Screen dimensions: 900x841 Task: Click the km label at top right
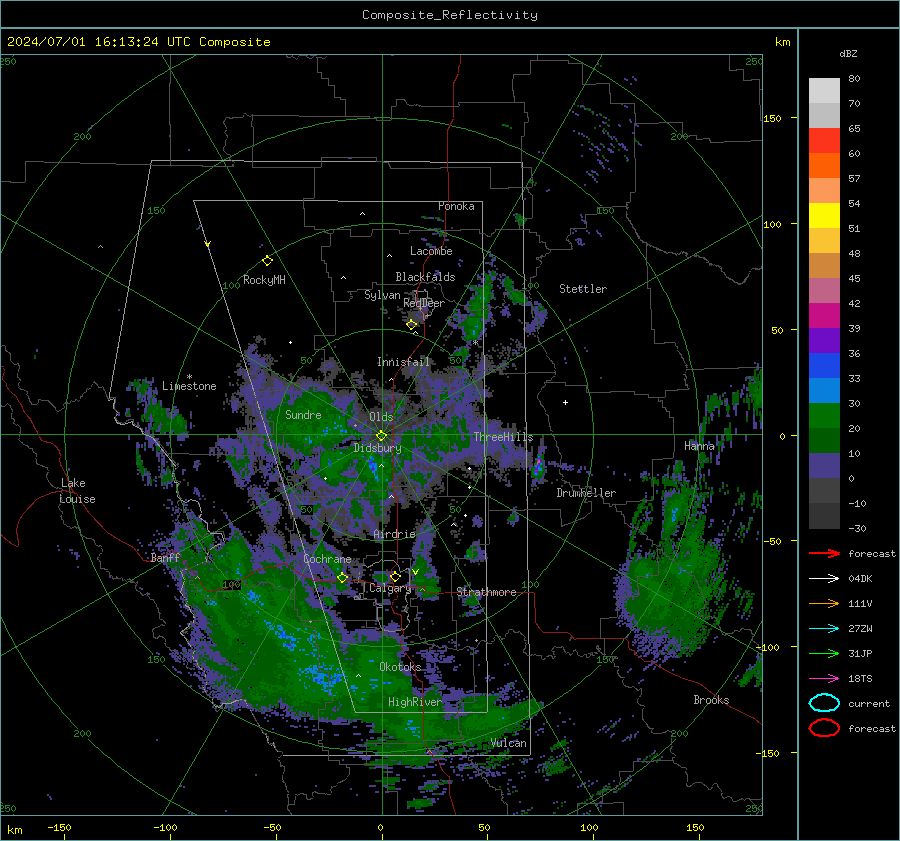click(x=782, y=42)
